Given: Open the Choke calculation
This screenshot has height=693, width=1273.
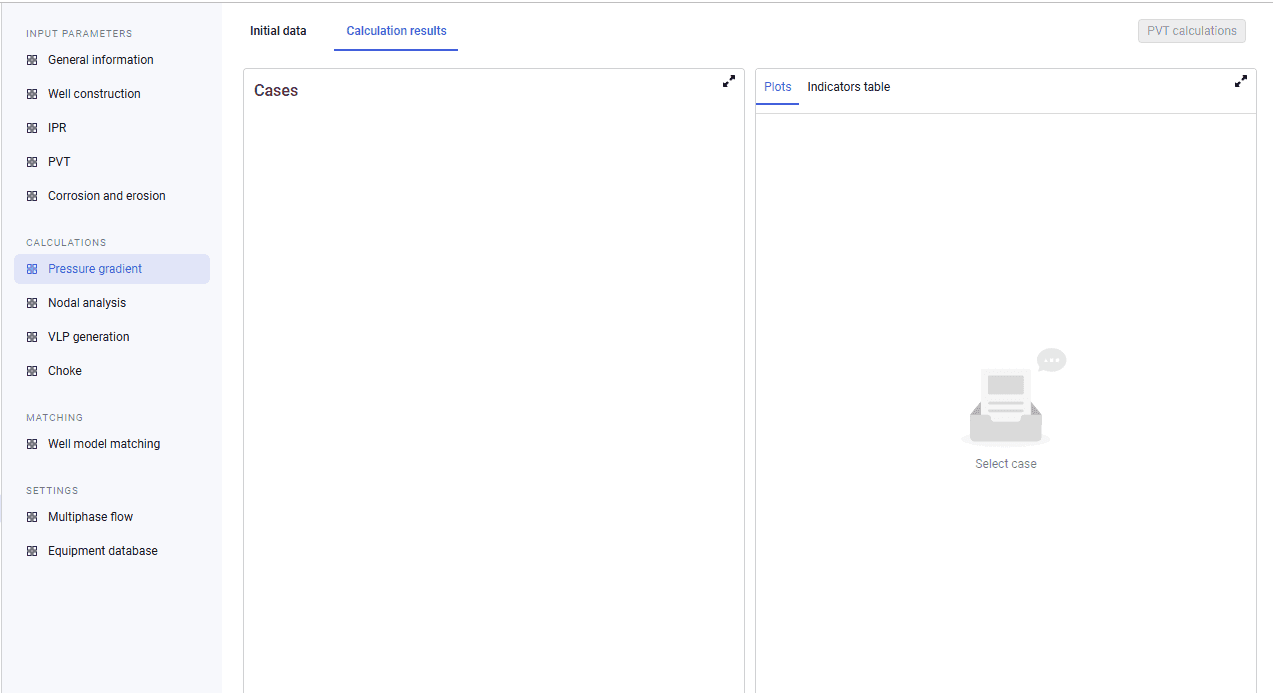Looking at the screenshot, I should click(112, 371).
